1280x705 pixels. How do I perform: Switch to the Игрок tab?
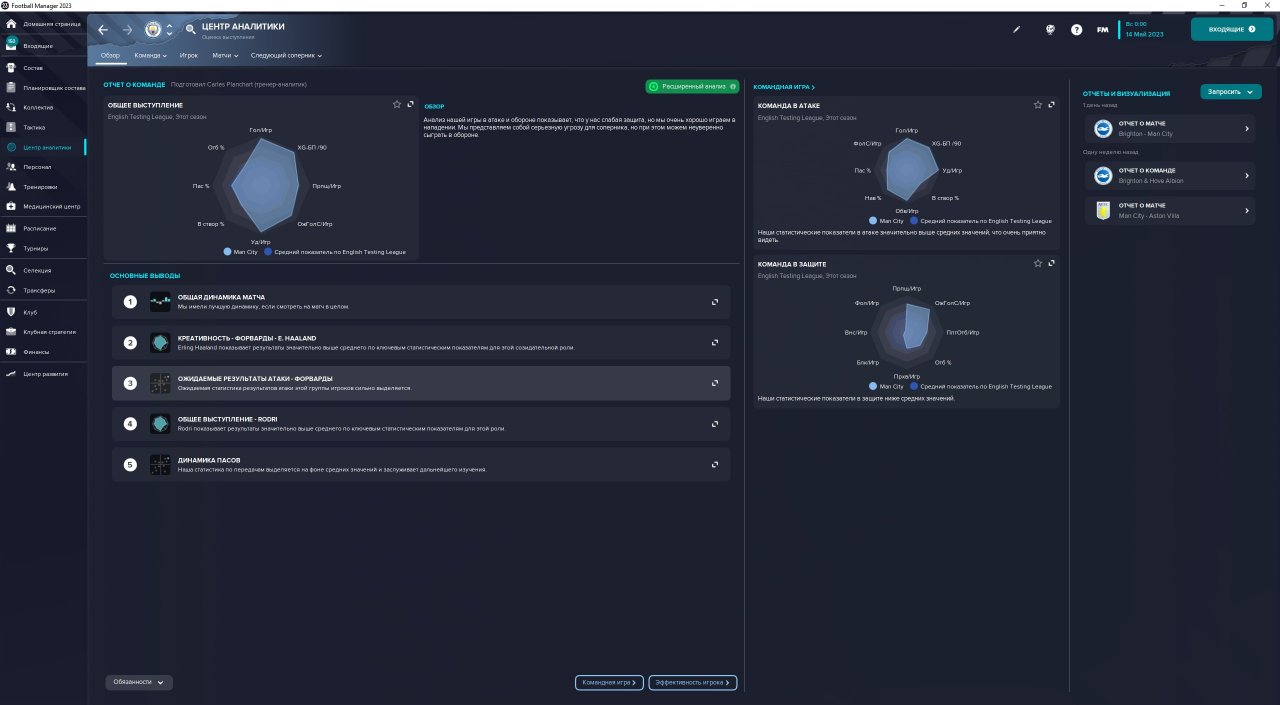[x=189, y=56]
